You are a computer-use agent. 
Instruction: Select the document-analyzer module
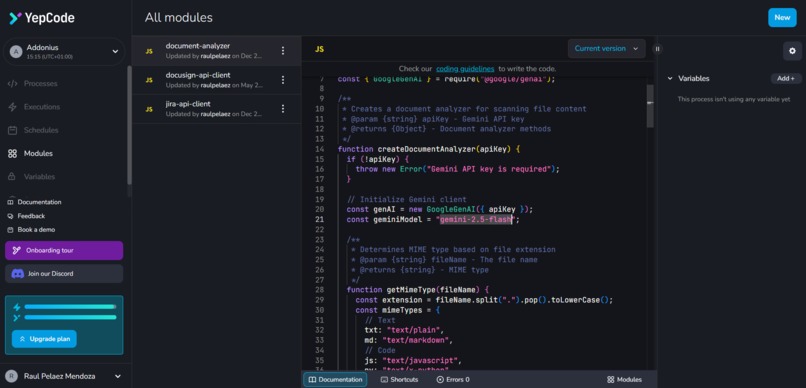216,50
